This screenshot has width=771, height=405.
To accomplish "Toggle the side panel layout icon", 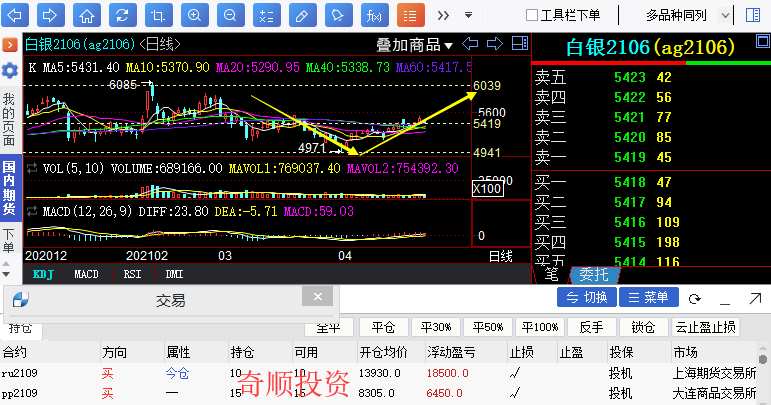I will tap(753, 15).
